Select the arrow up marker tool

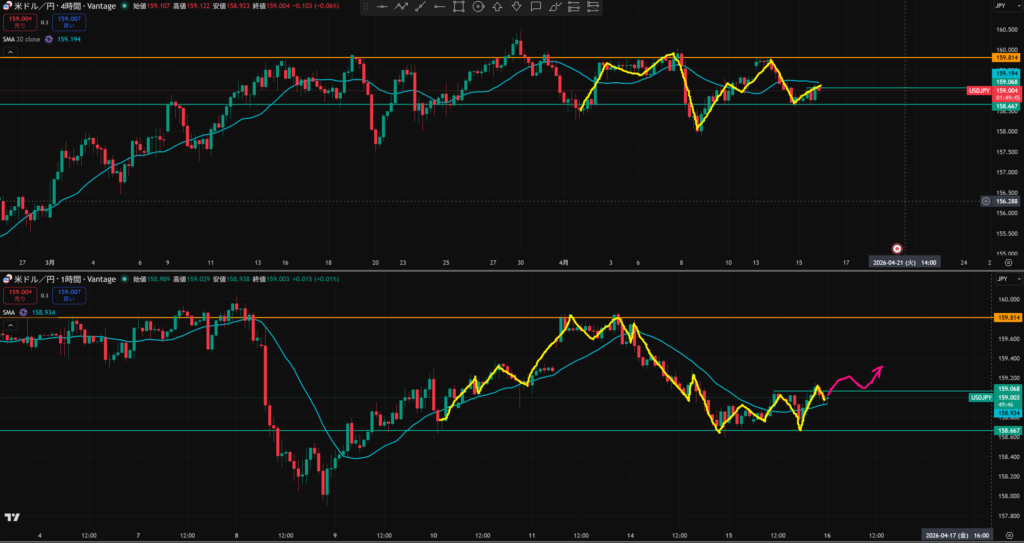tap(497, 7)
